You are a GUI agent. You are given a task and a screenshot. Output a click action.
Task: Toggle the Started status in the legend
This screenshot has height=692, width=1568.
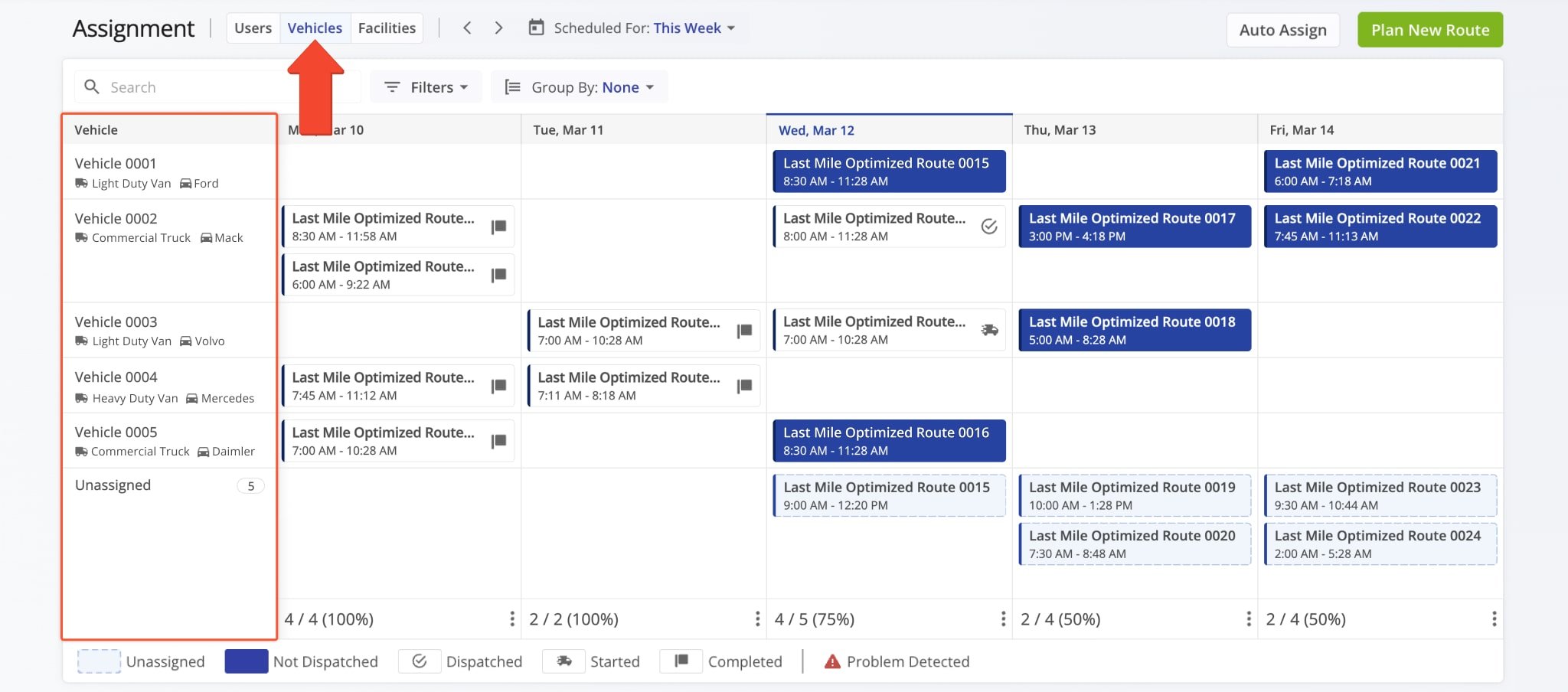pos(563,661)
